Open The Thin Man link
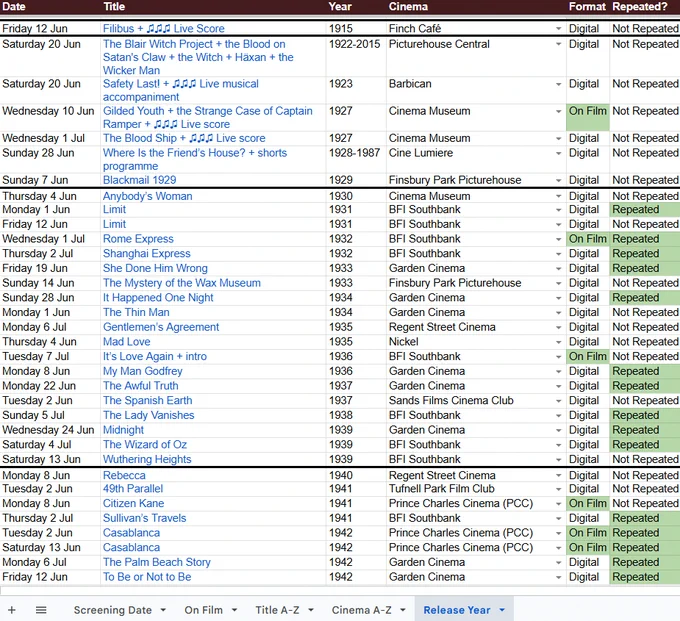 coord(136,313)
